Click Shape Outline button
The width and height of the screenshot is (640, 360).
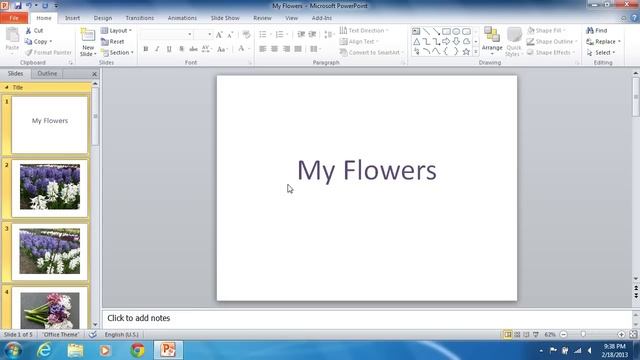(552, 42)
